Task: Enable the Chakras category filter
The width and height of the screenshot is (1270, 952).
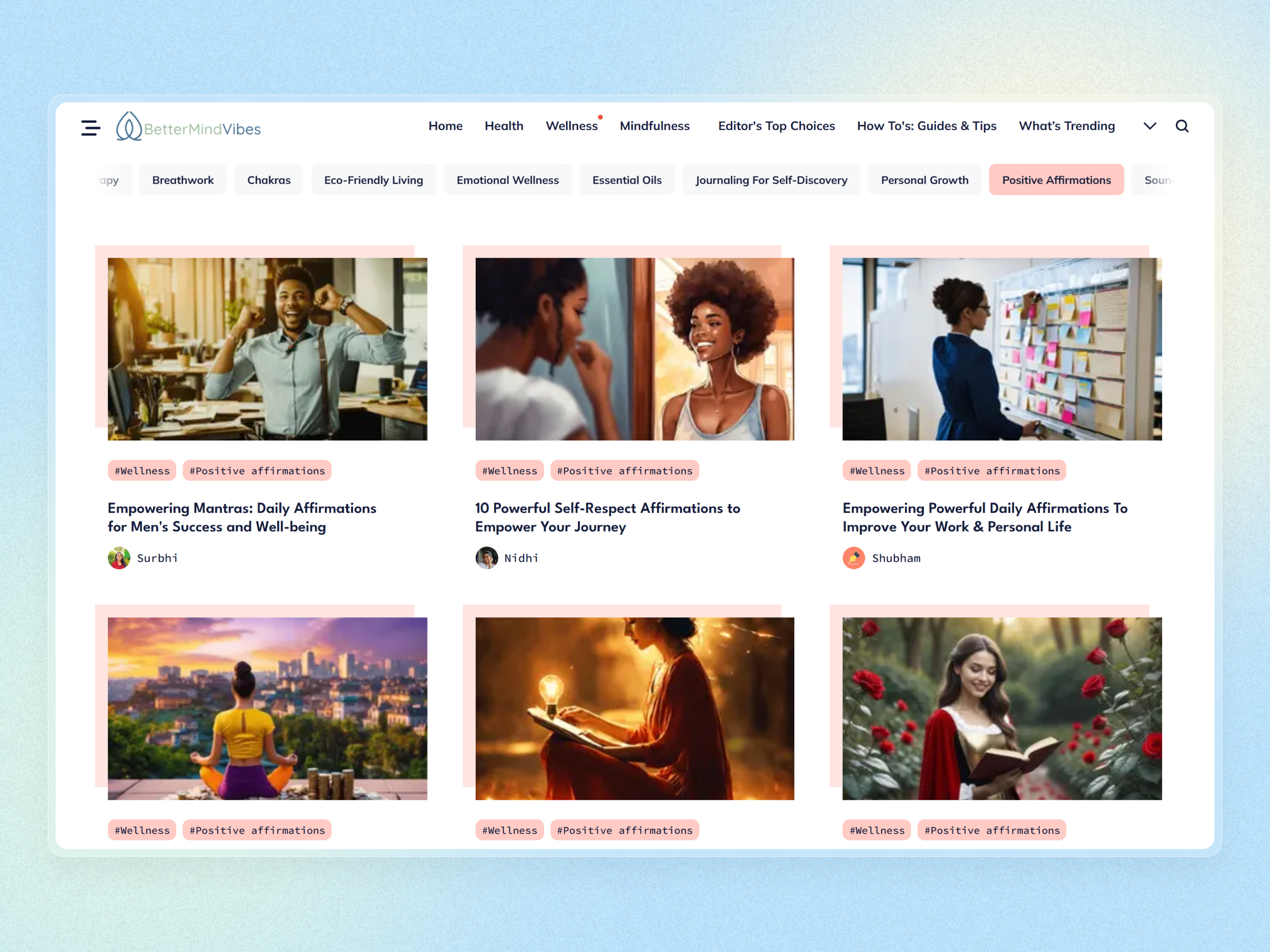Action: tap(268, 180)
